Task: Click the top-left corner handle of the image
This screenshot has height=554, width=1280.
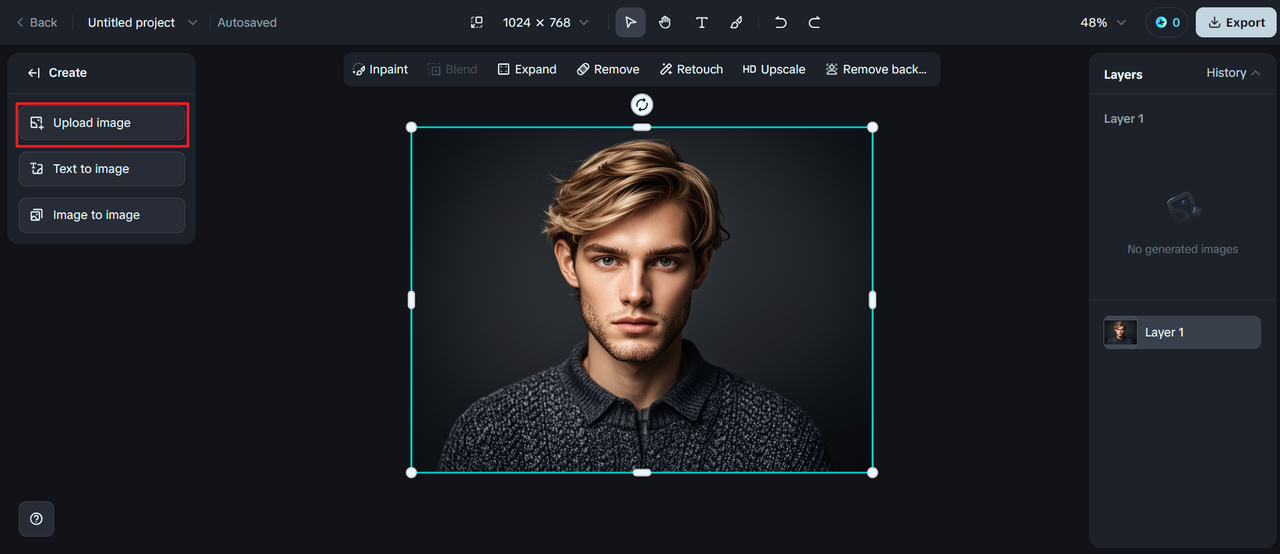Action: (411, 127)
